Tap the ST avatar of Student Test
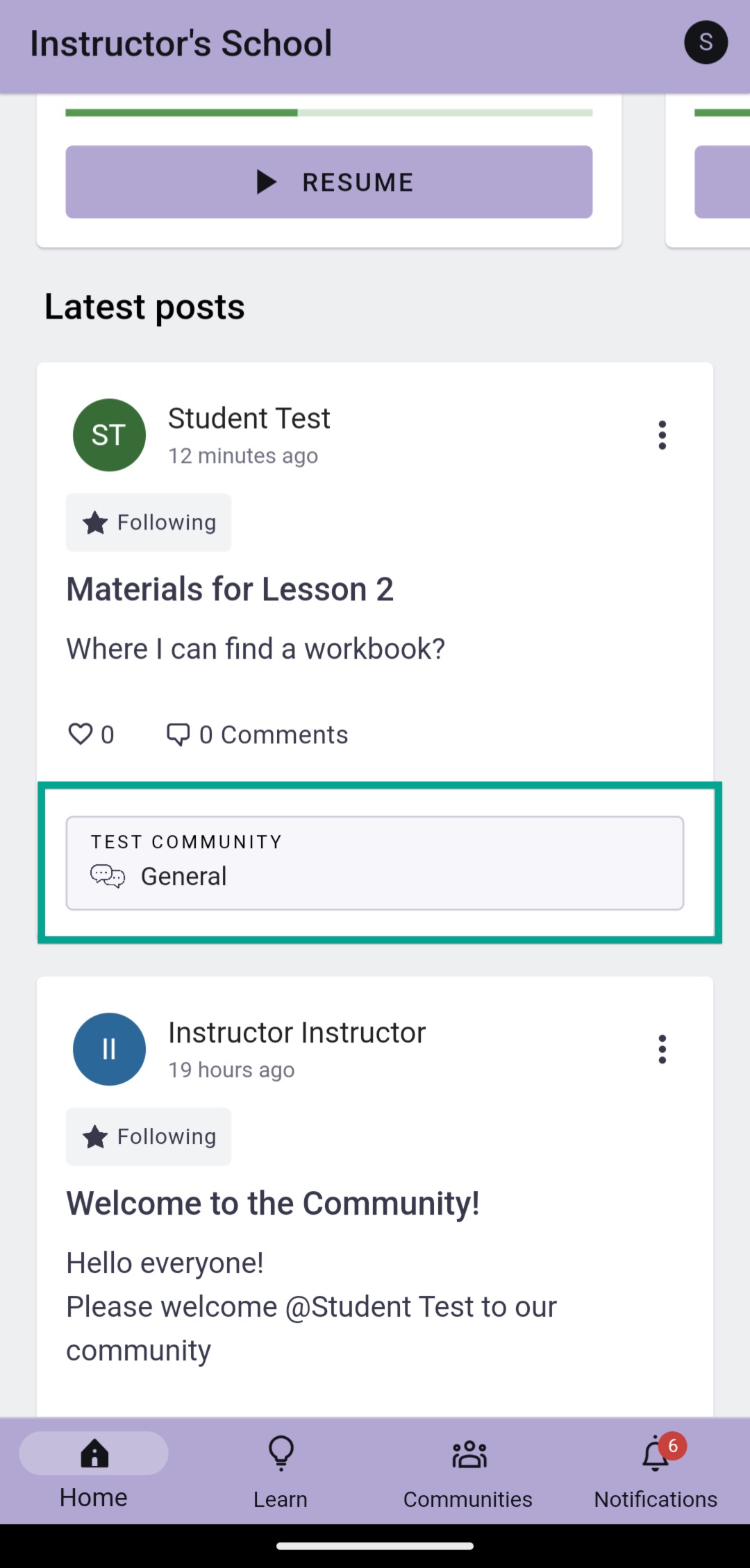The image size is (750, 1568). (109, 435)
